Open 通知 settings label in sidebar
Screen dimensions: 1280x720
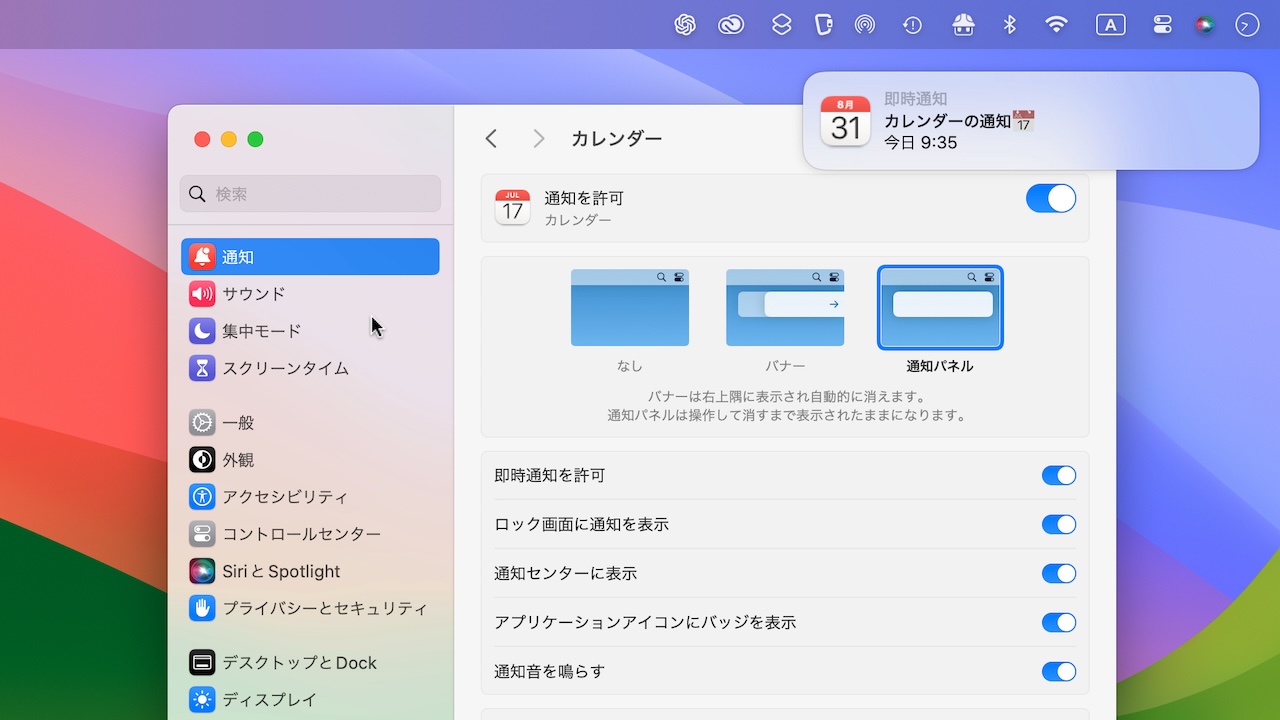(238, 257)
